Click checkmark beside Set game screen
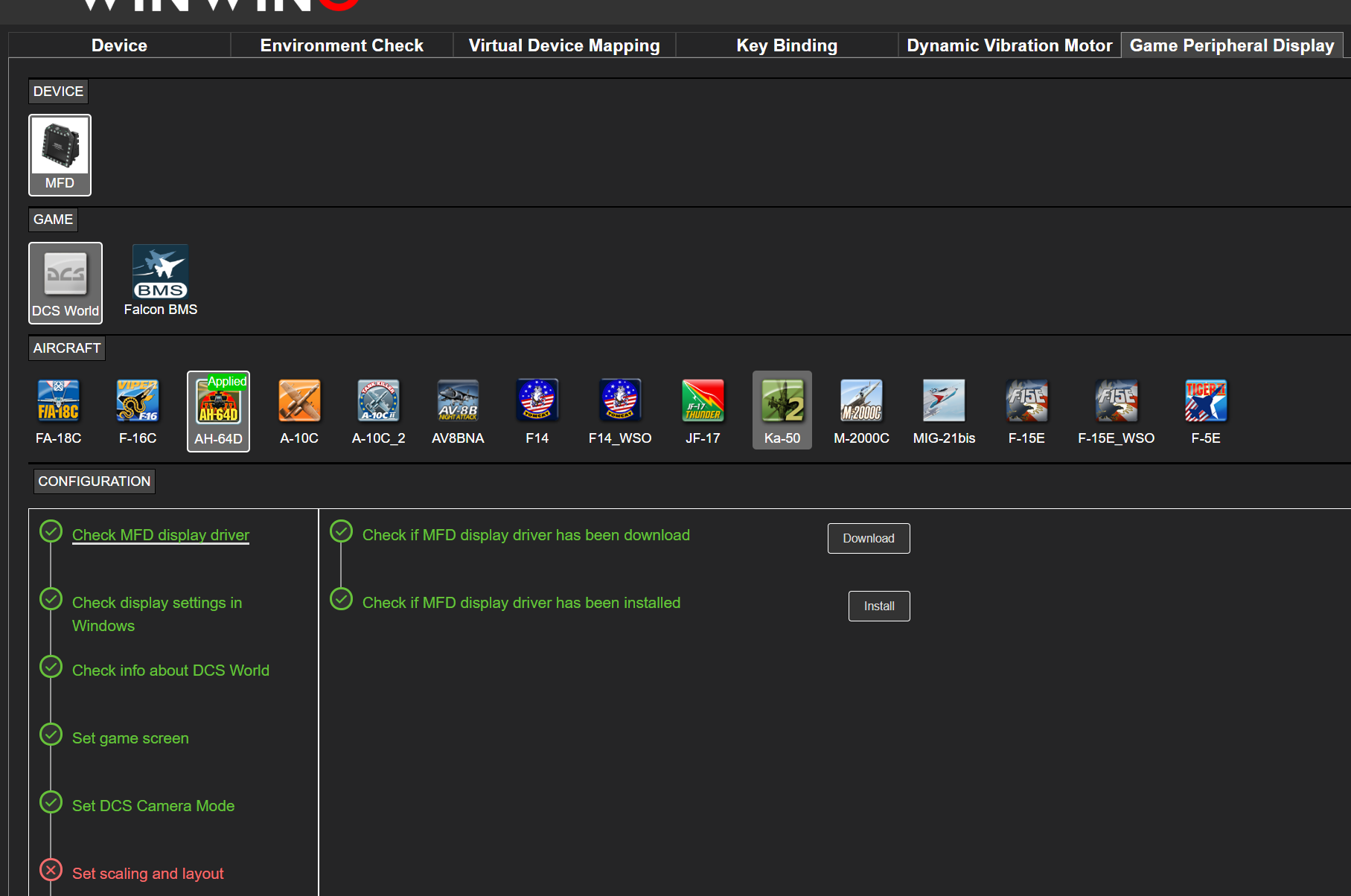 click(x=51, y=735)
